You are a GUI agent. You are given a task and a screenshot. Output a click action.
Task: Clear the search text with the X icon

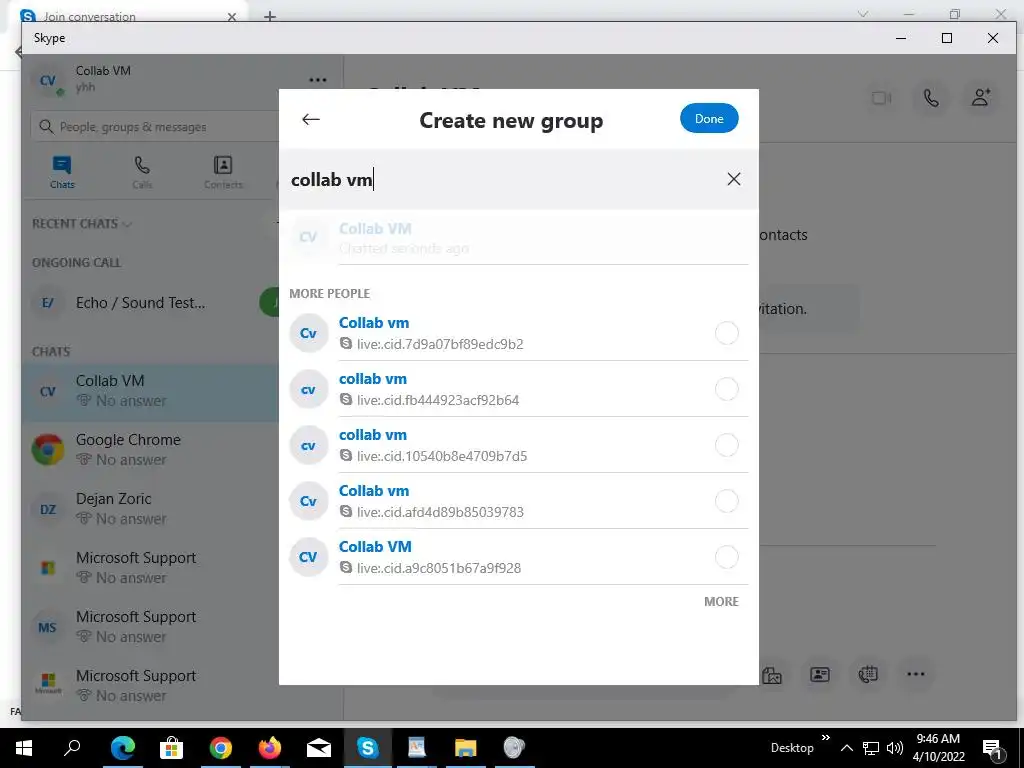pyautogui.click(x=733, y=179)
